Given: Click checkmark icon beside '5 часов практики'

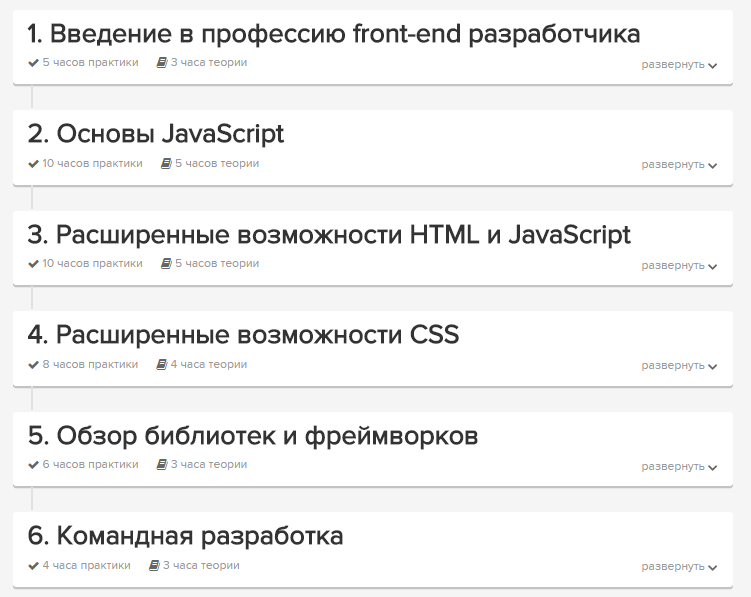Looking at the screenshot, I should coord(34,63).
